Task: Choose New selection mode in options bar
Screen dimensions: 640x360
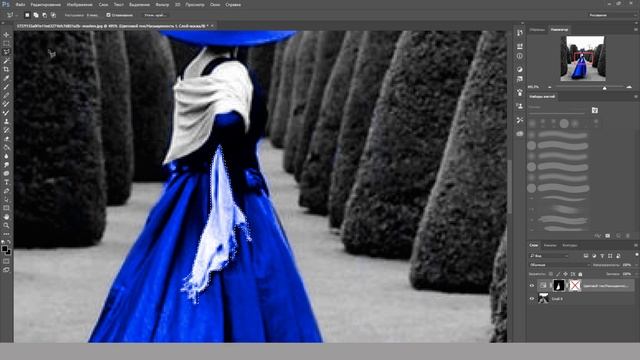Action: pyautogui.click(x=27, y=15)
